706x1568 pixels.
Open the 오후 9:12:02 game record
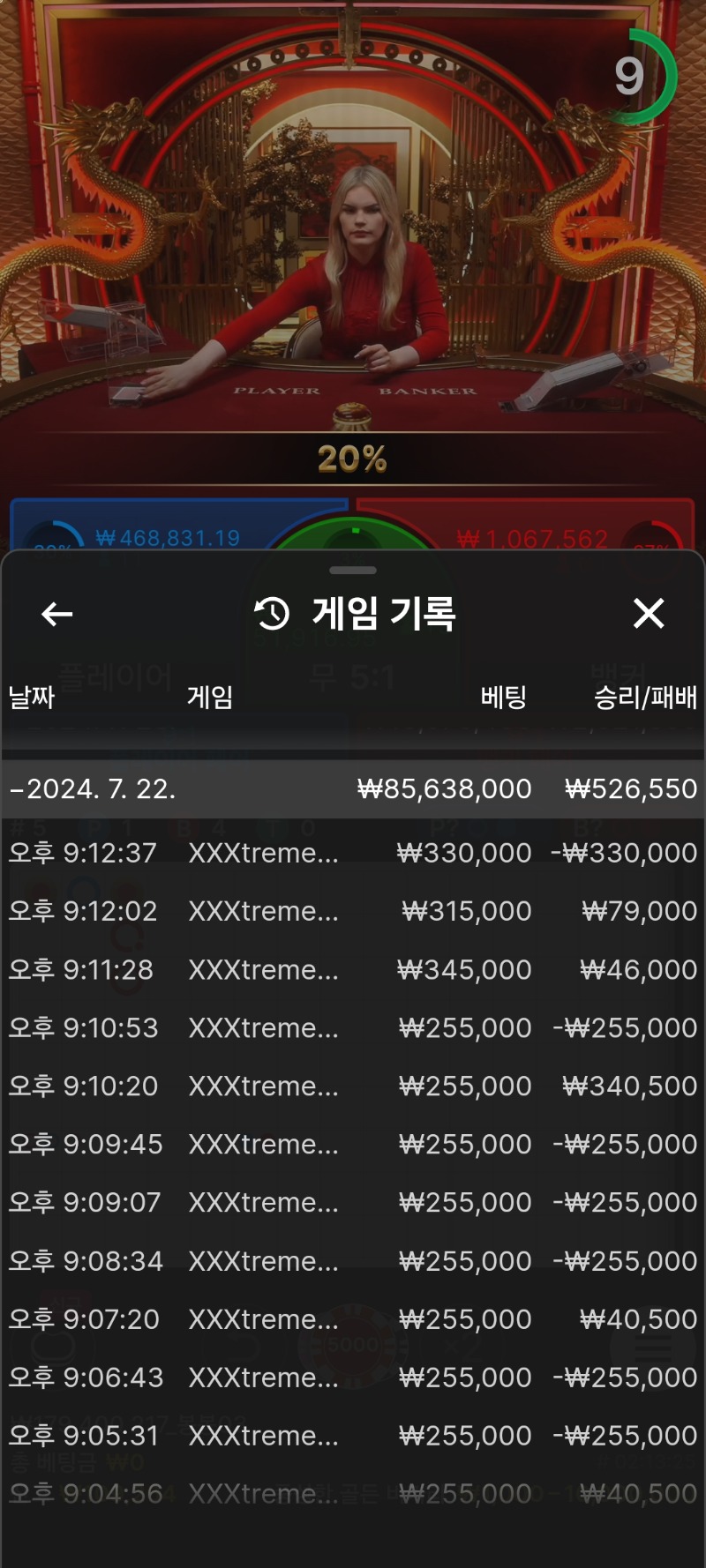point(353,911)
